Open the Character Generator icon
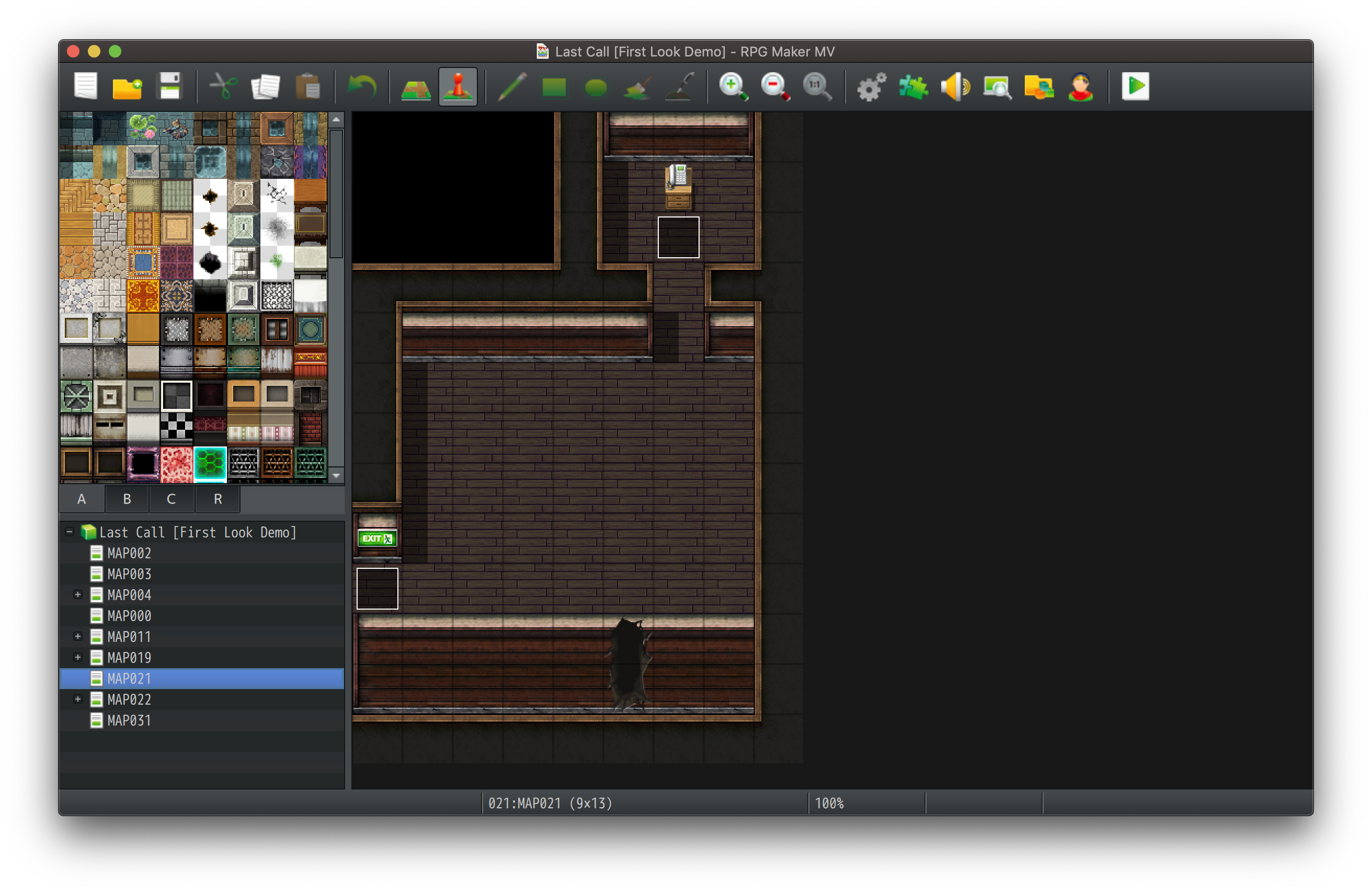 pos(1081,86)
